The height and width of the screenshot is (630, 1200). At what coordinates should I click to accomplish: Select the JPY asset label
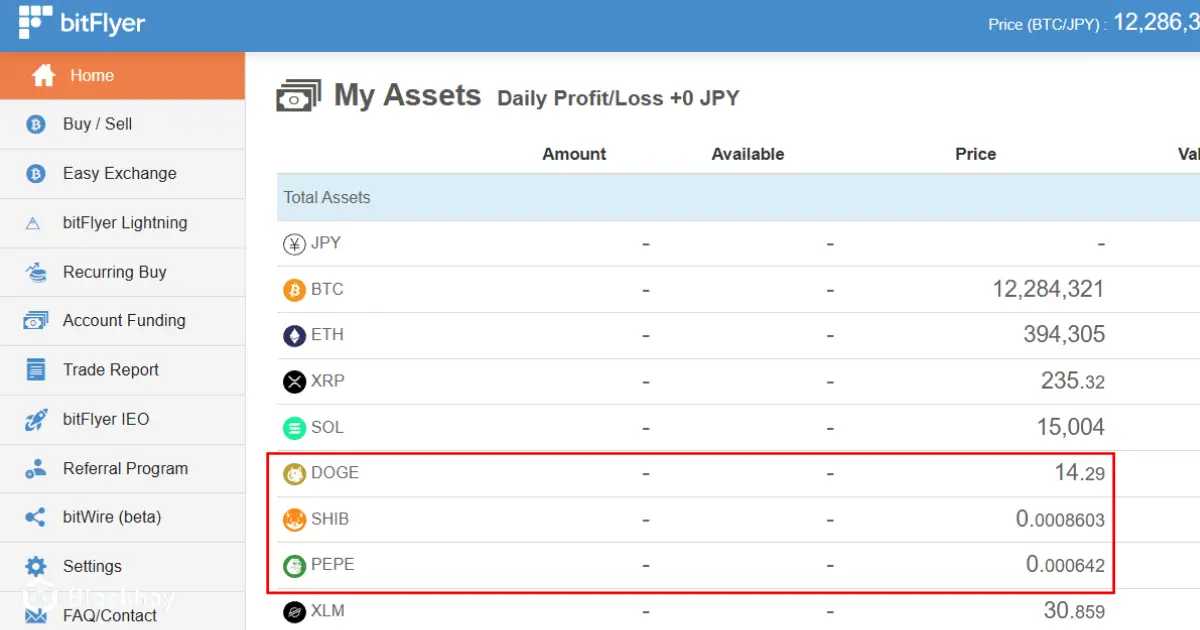tap(326, 243)
